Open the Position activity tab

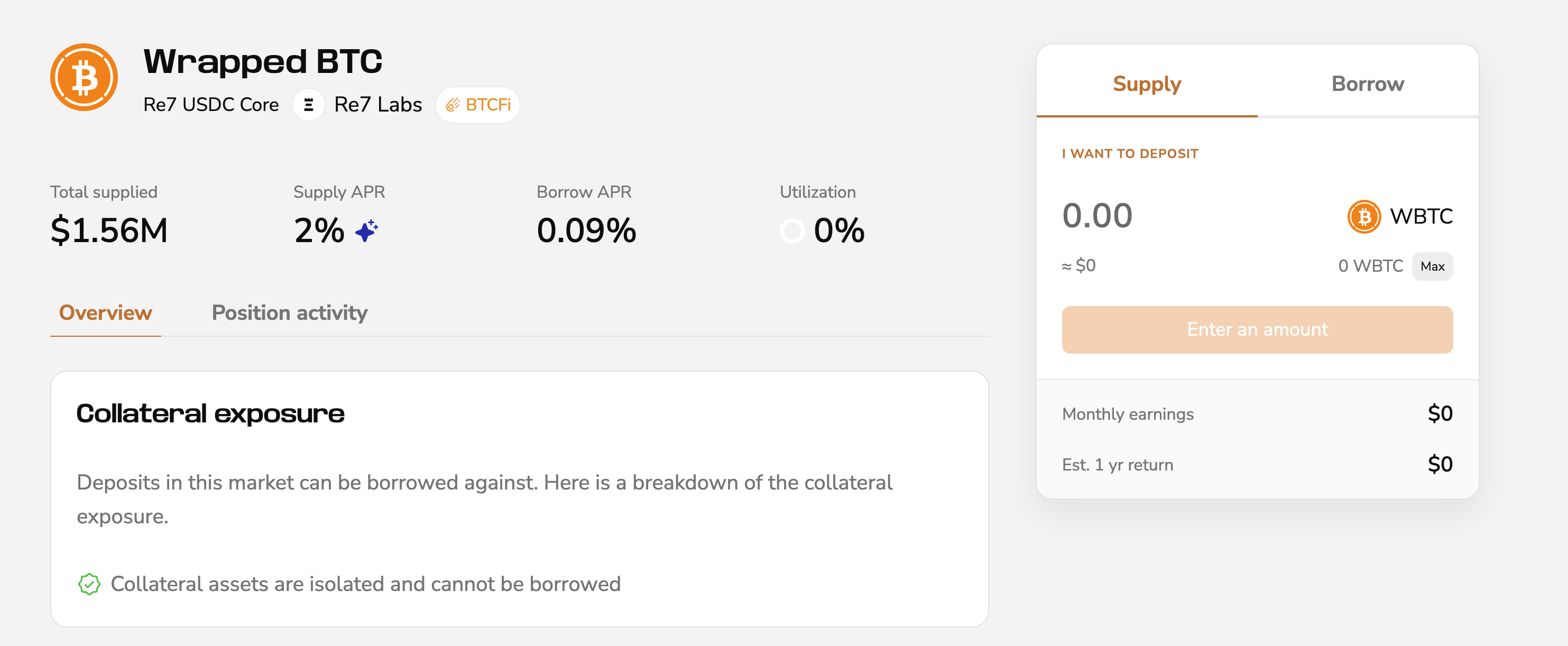(x=289, y=312)
